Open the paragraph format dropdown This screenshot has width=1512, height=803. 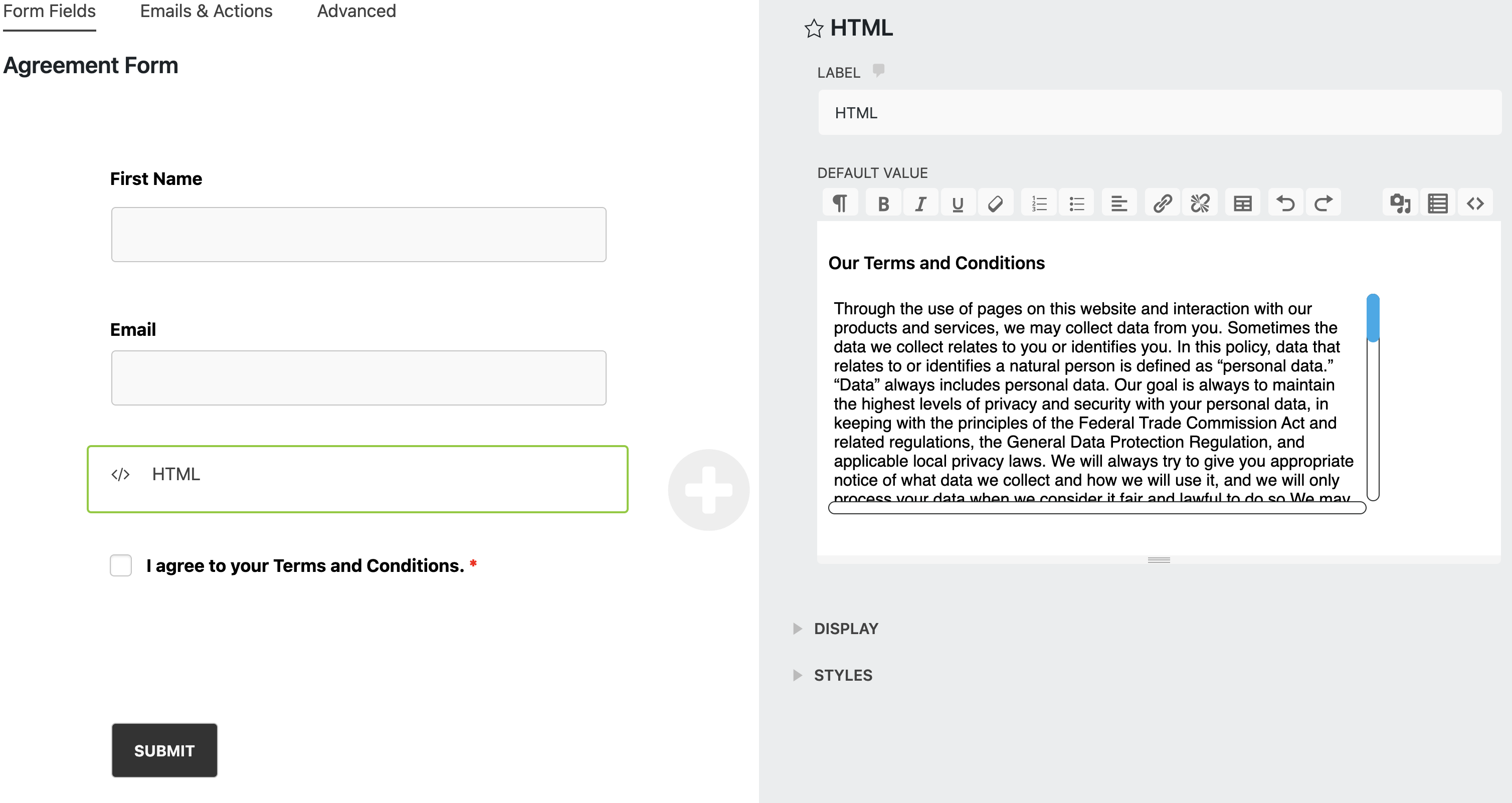[x=840, y=204]
